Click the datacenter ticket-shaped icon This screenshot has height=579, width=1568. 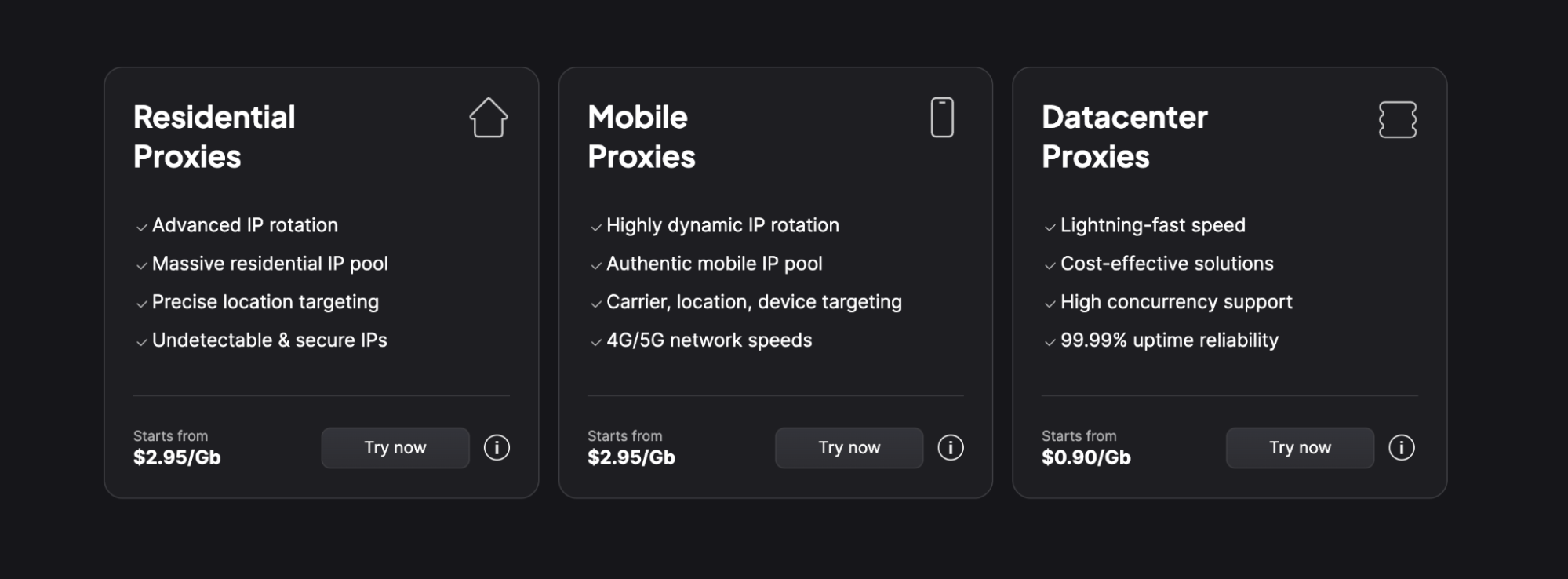pyautogui.click(x=1398, y=119)
